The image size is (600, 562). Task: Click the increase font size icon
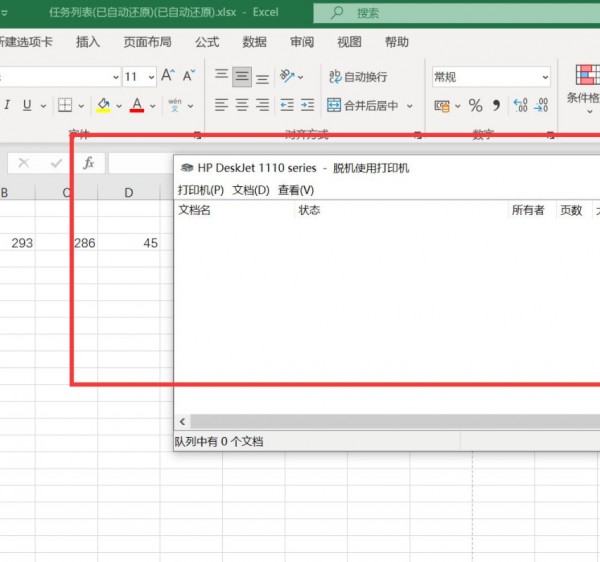tap(167, 76)
